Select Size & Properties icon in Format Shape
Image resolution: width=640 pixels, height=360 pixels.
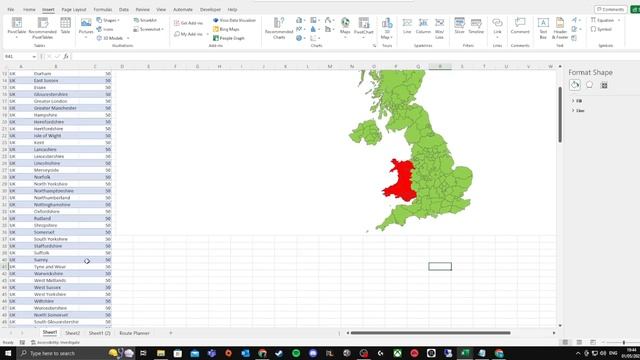point(604,85)
